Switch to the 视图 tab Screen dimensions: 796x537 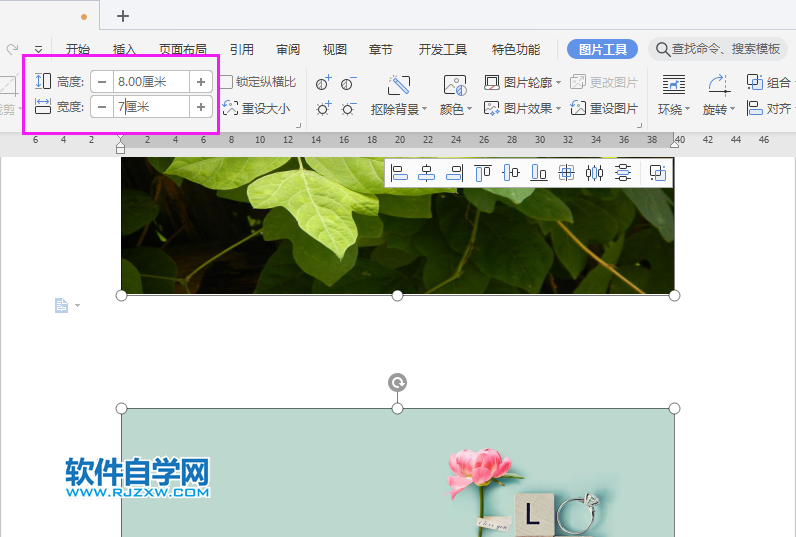tap(335, 49)
